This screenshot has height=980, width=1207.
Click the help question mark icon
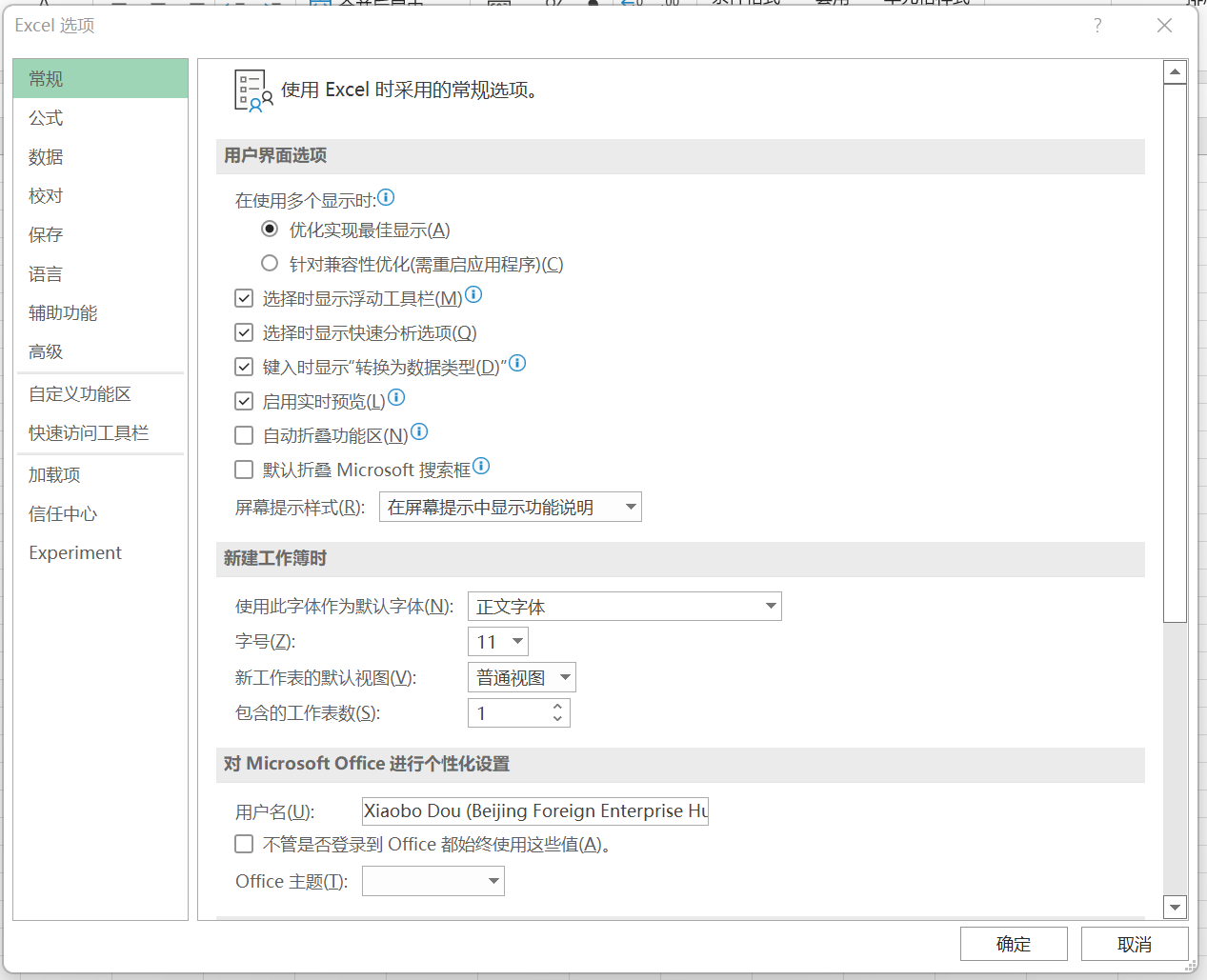click(1097, 27)
